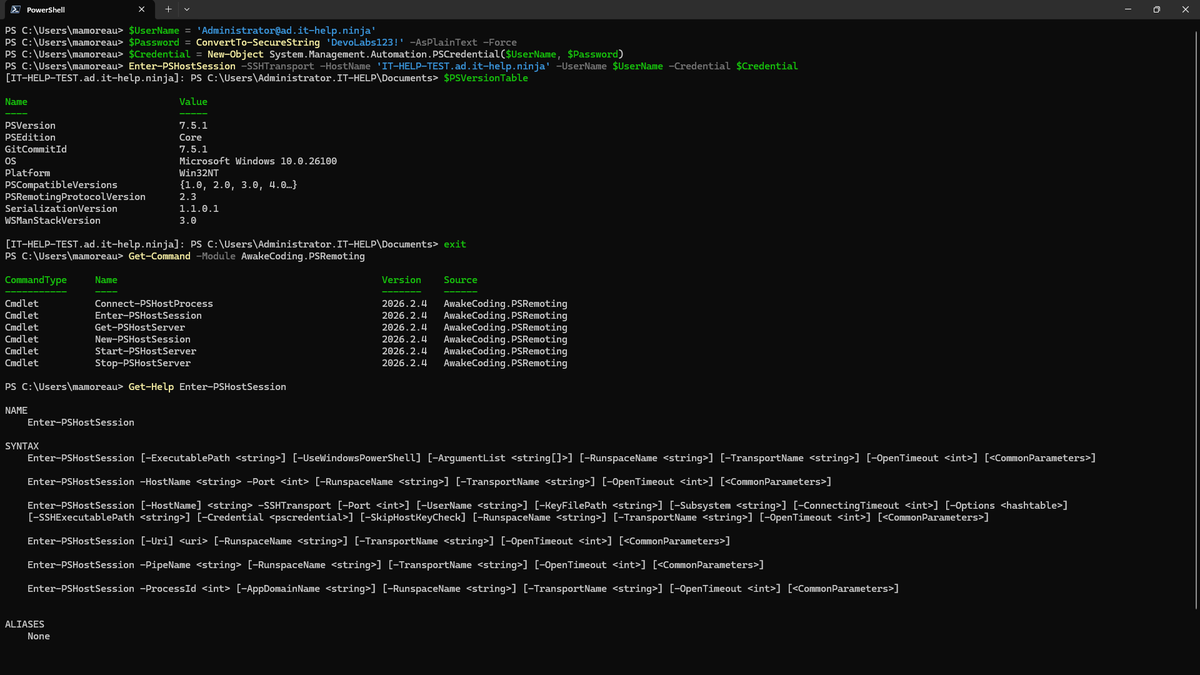
Task: Click the -Module parameter
Action: pos(216,256)
